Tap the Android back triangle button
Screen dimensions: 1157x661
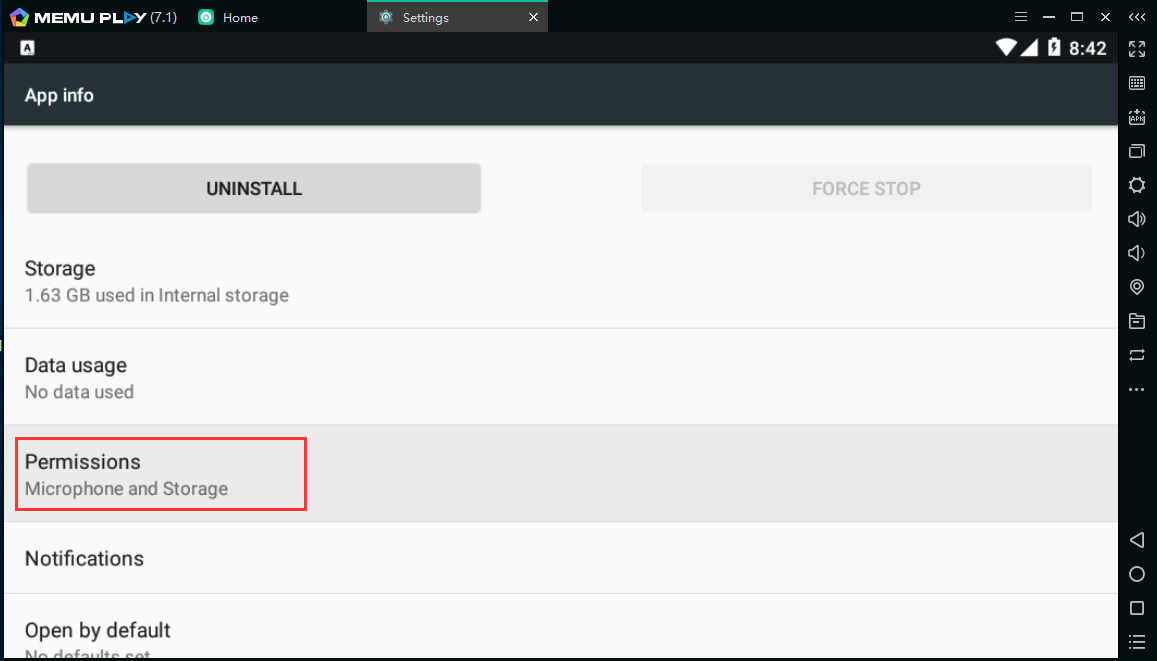tap(1137, 540)
